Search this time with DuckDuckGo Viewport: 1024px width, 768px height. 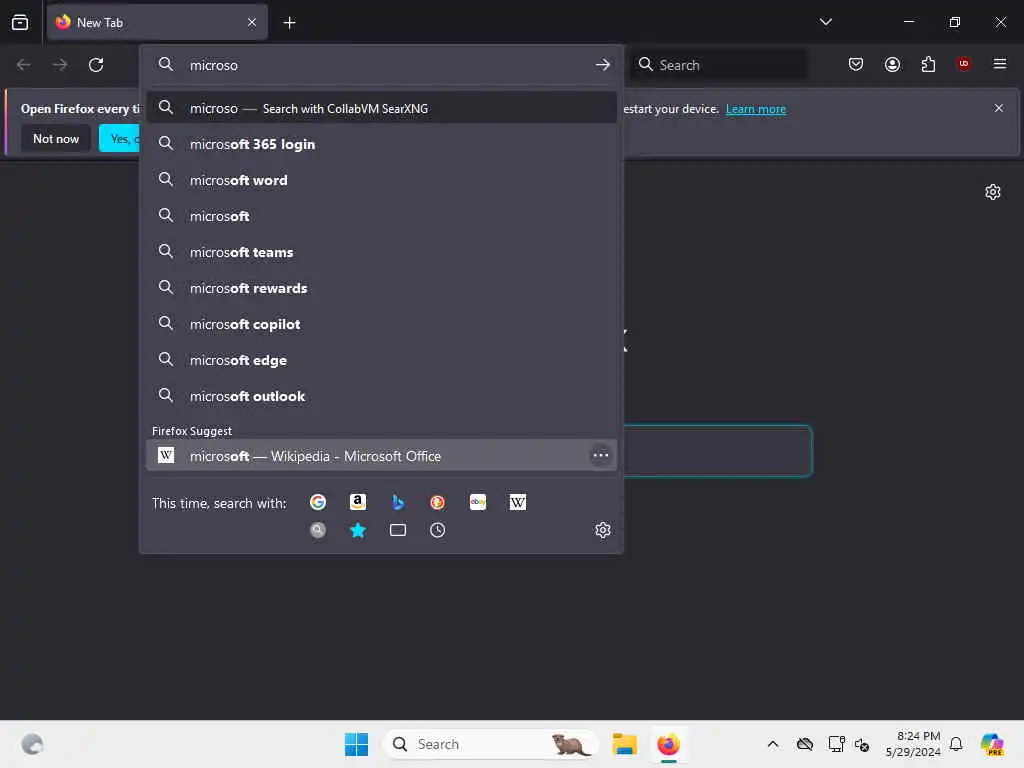pyautogui.click(x=438, y=502)
